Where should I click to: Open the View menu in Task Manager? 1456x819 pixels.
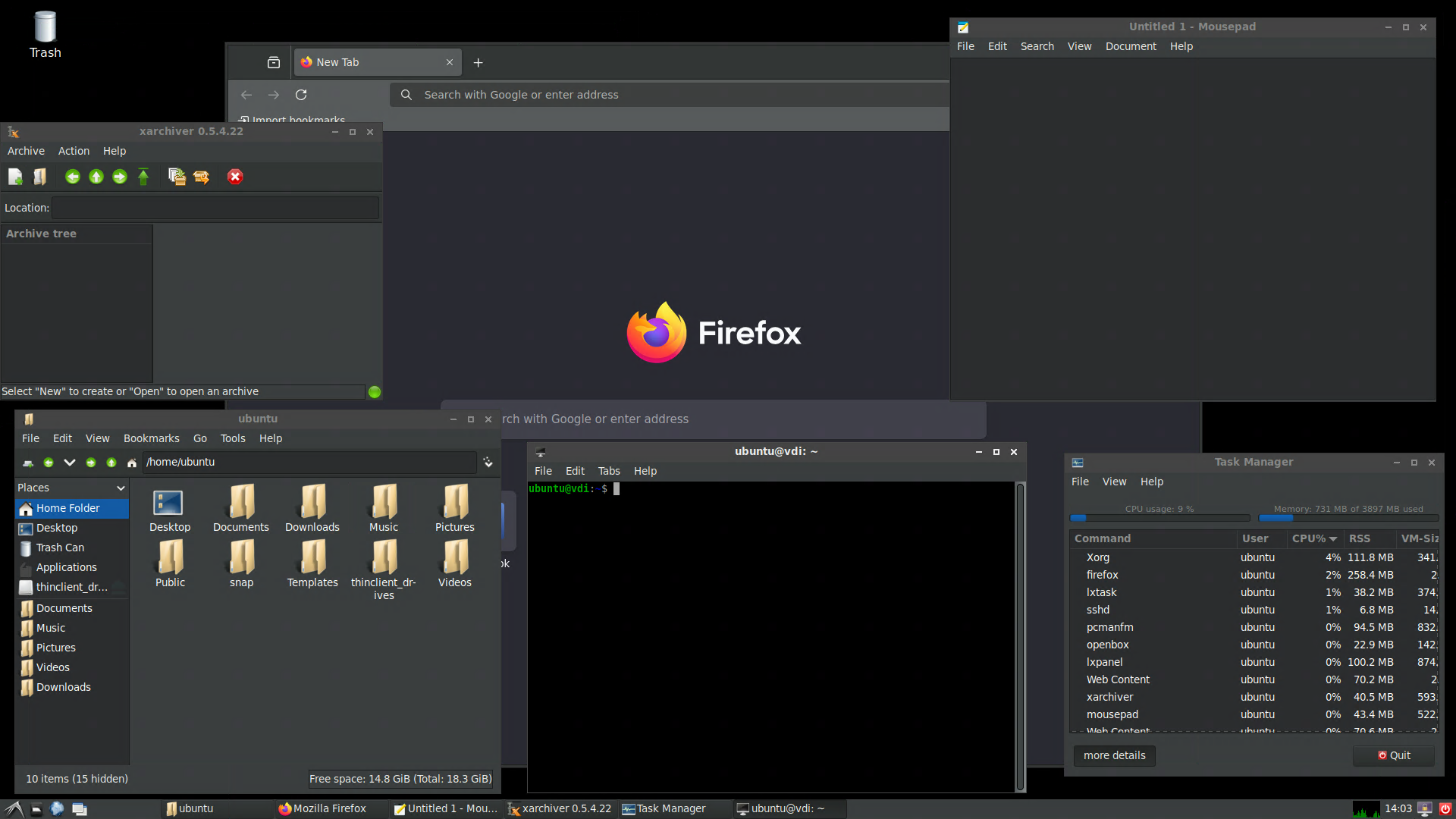[x=1114, y=482]
